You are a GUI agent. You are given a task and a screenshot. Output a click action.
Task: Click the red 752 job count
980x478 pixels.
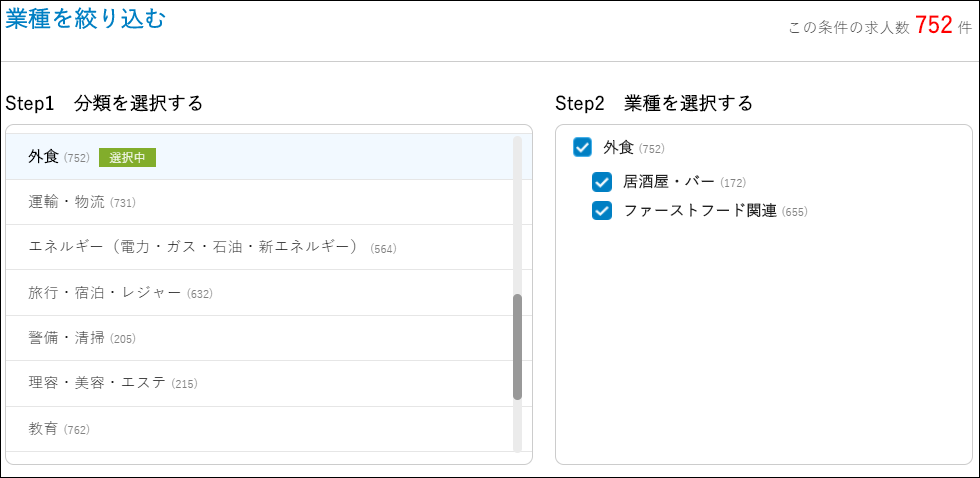[933, 26]
